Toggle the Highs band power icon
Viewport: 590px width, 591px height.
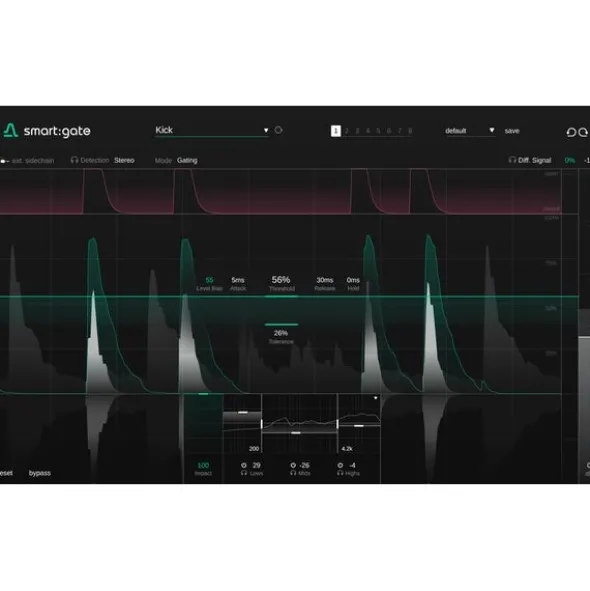340,465
